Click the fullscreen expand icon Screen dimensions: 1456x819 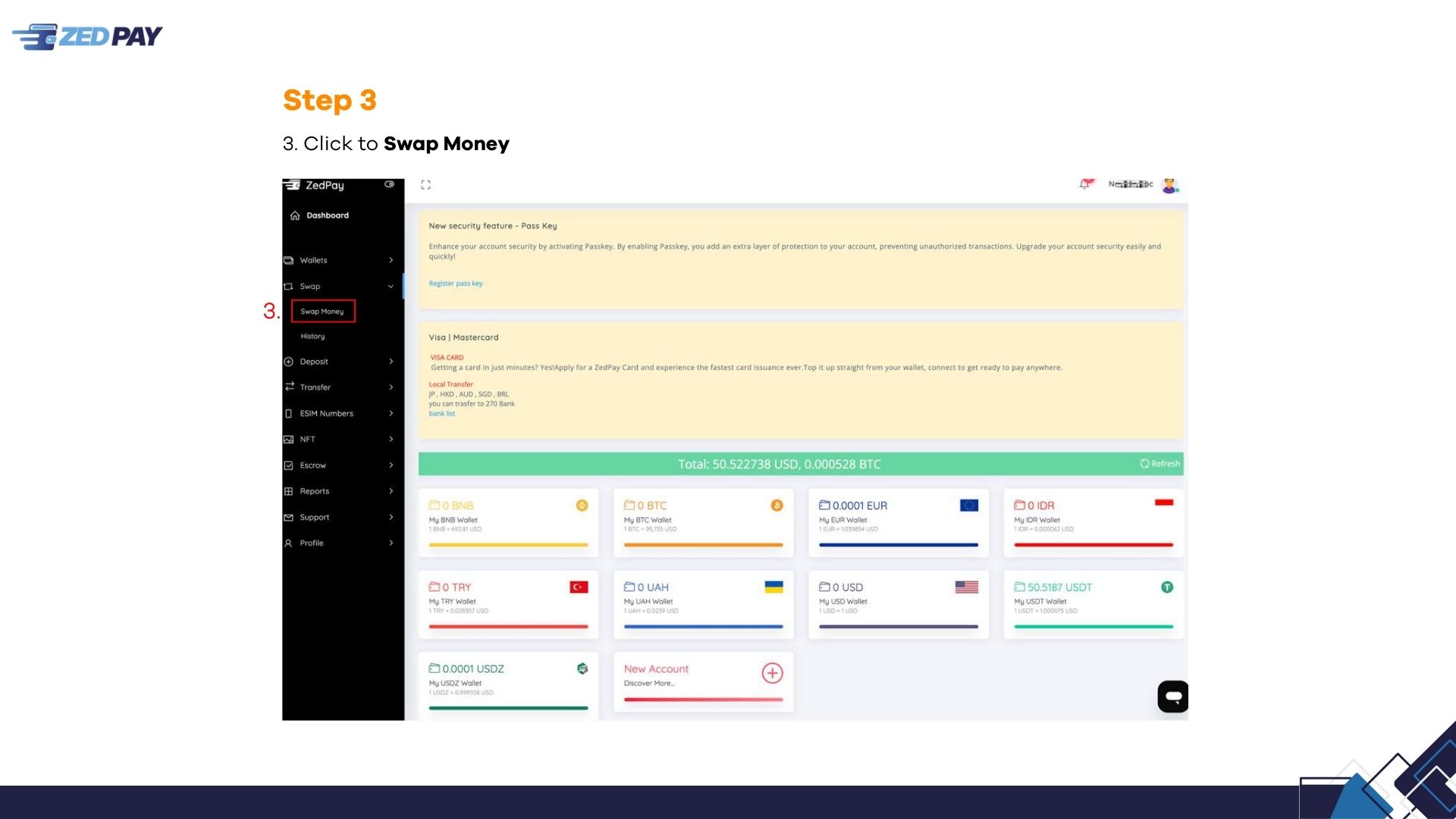tap(425, 185)
